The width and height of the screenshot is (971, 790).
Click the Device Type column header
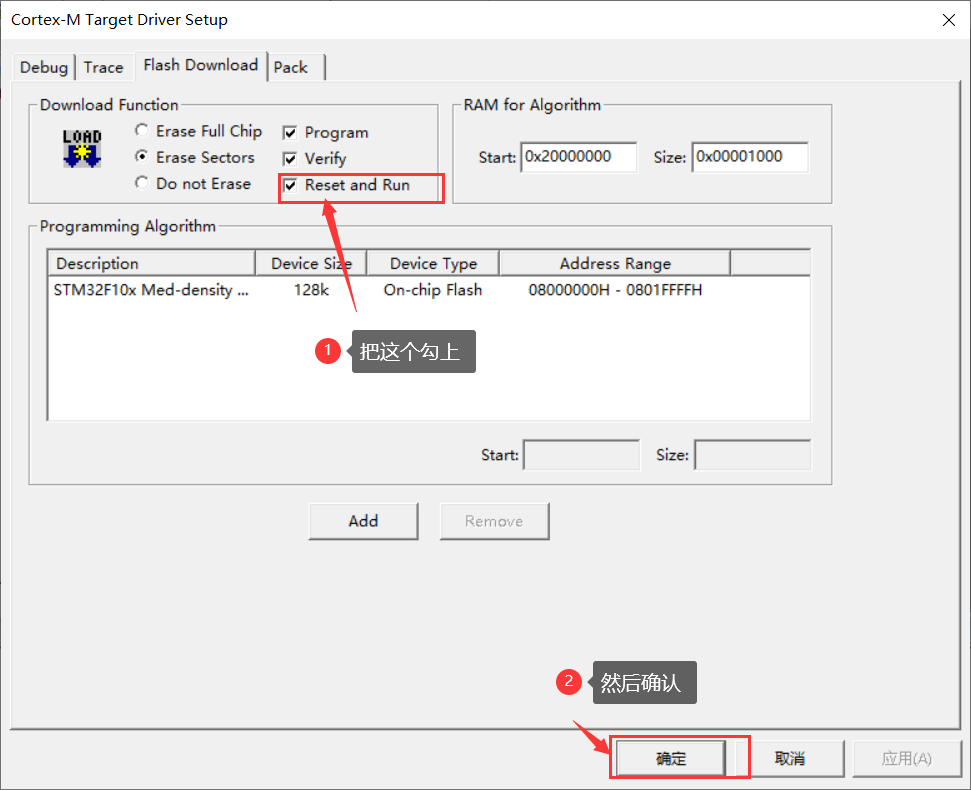(x=433, y=263)
